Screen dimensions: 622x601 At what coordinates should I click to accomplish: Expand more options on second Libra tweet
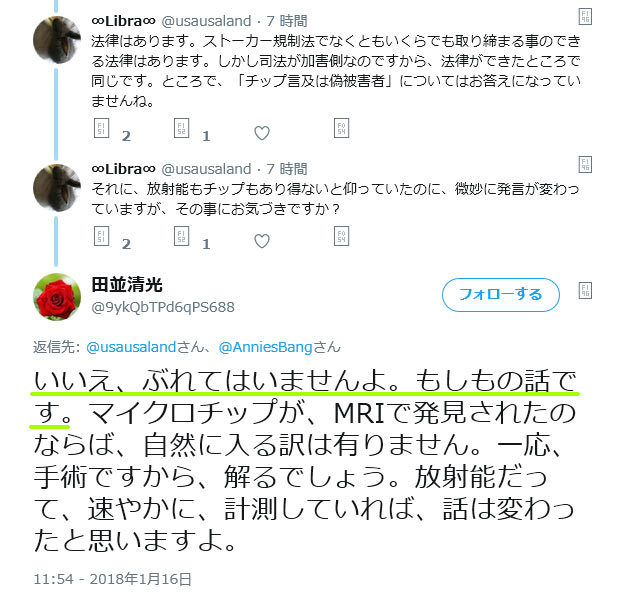point(585,164)
